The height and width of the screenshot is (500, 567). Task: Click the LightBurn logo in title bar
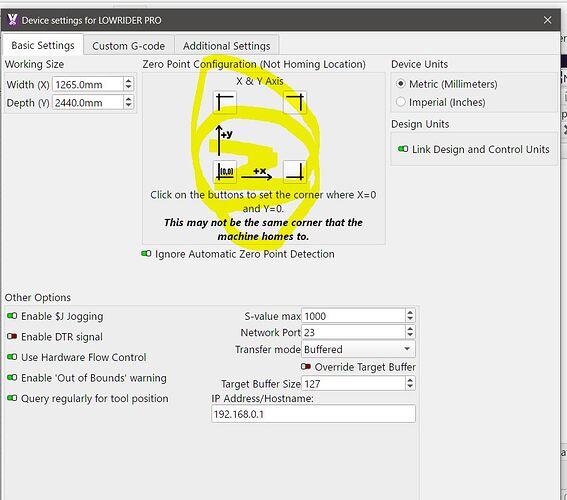coord(12,20)
